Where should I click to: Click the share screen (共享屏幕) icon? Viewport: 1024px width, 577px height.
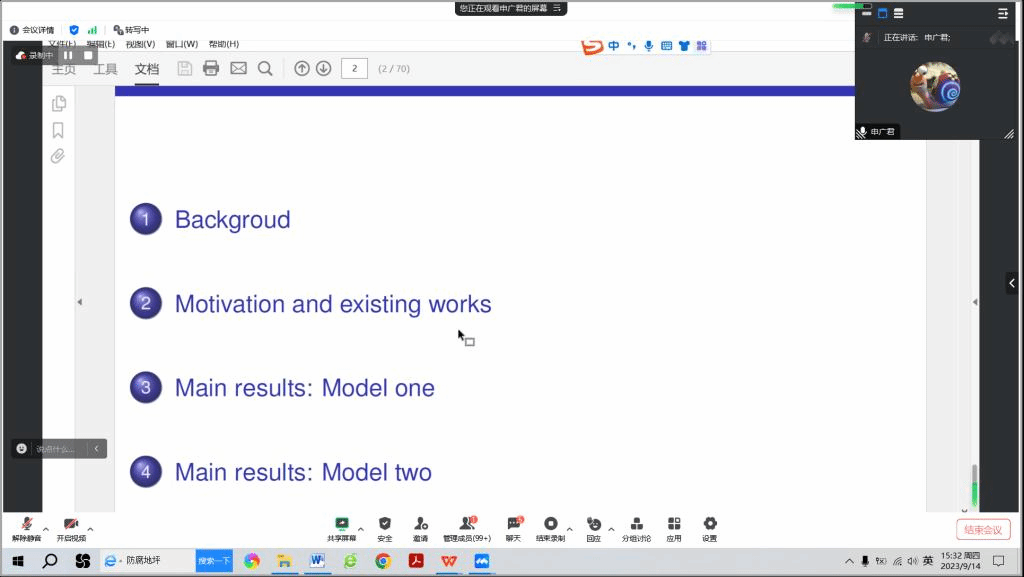pos(341,524)
